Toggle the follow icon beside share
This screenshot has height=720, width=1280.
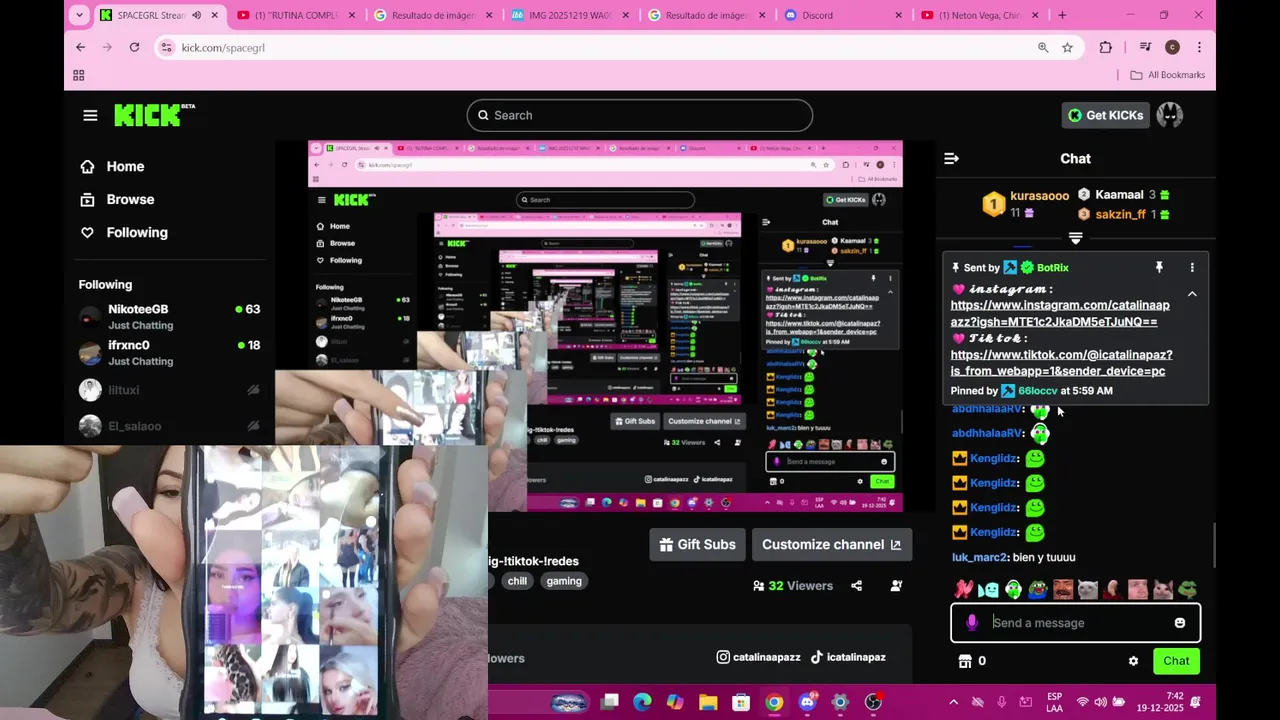pyautogui.click(x=896, y=586)
